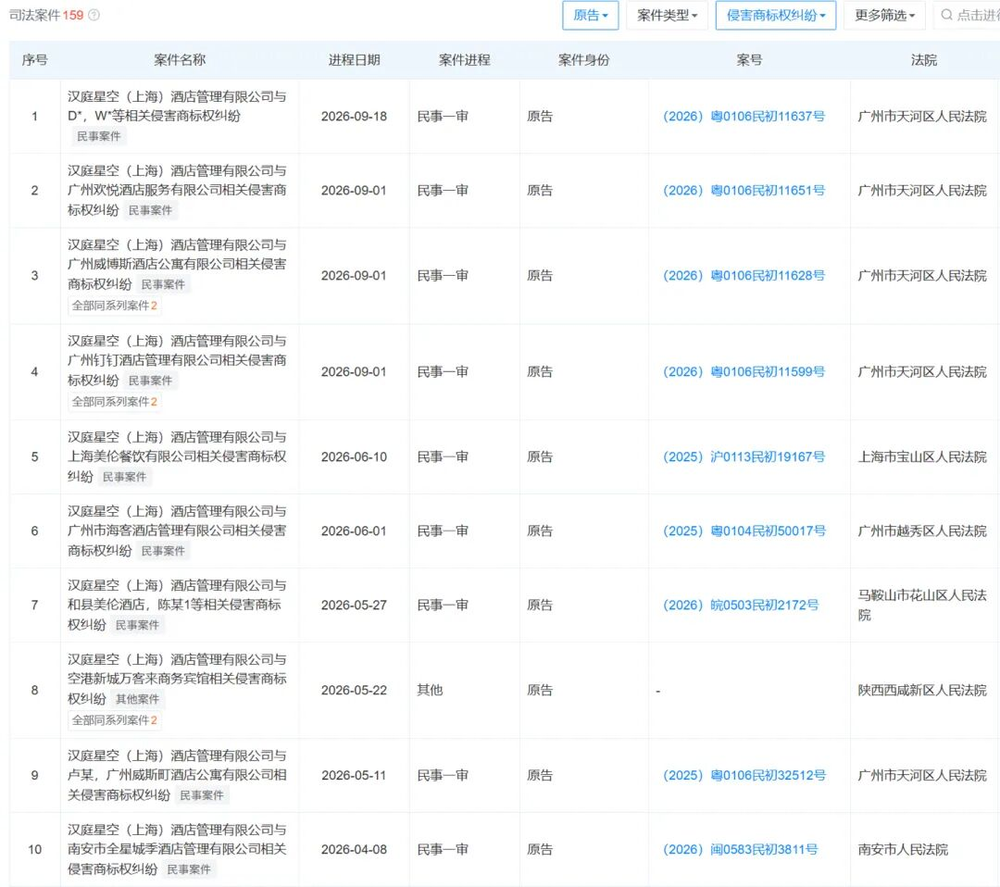Click date 2026-06-10
1000x887 pixels.
coord(354,457)
